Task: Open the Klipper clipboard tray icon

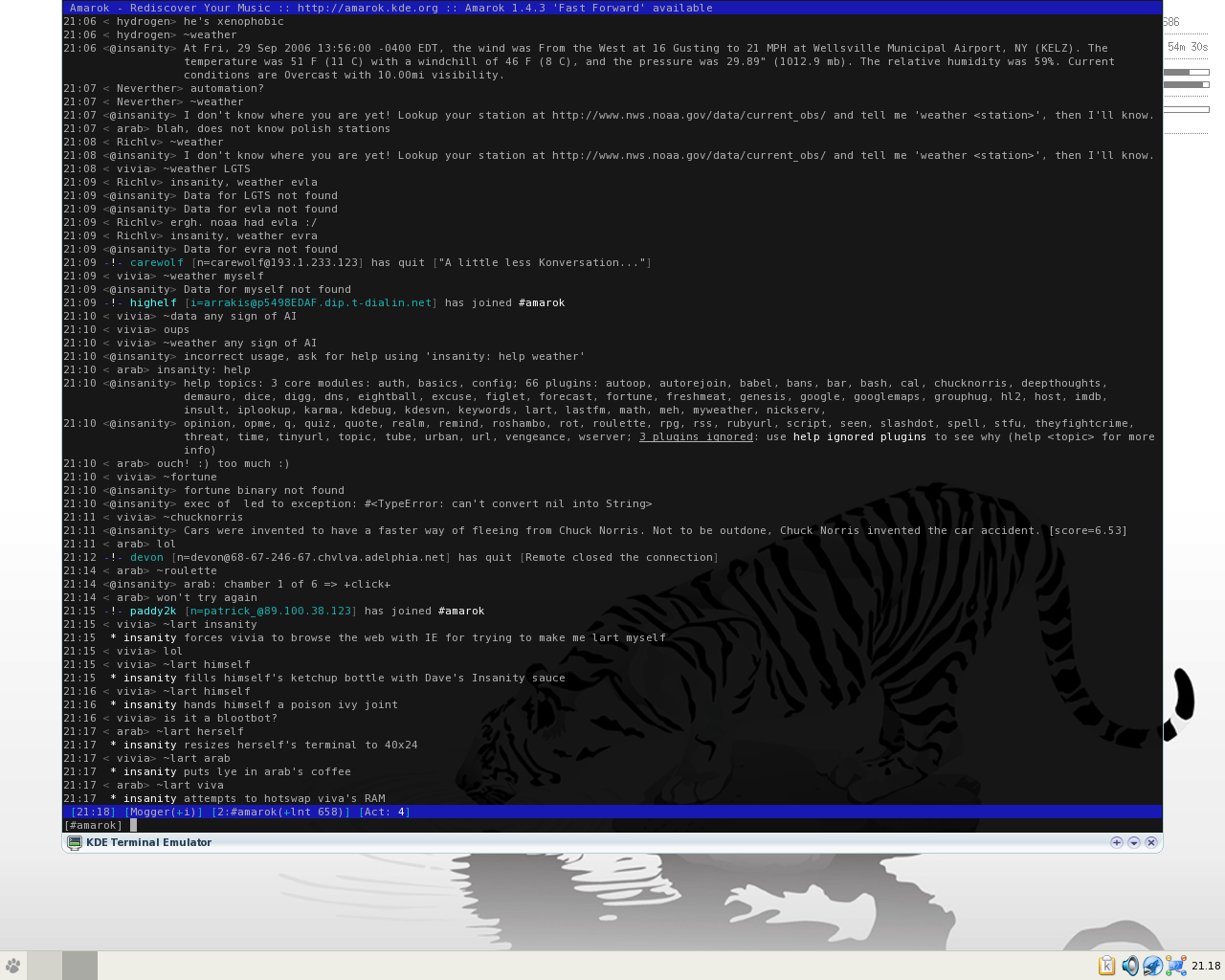Action: (1106, 966)
